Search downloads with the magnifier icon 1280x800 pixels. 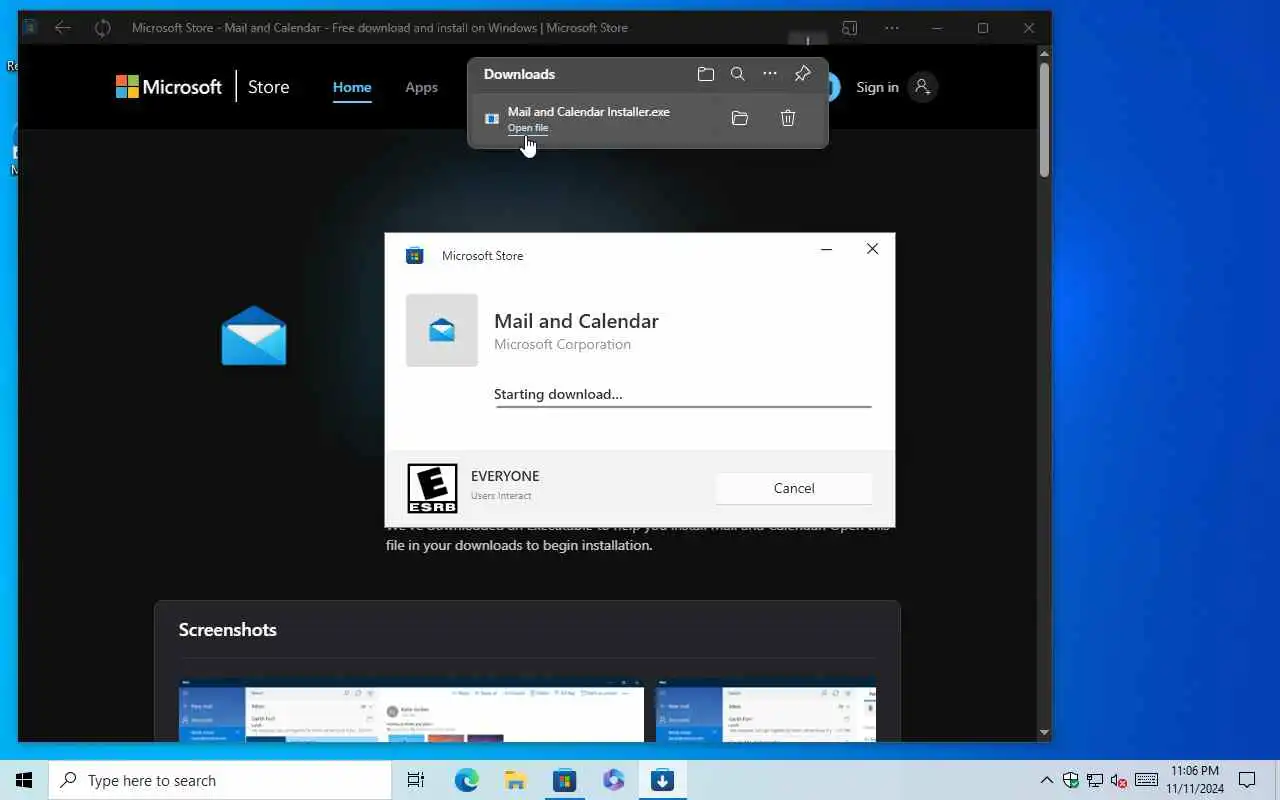(x=738, y=74)
